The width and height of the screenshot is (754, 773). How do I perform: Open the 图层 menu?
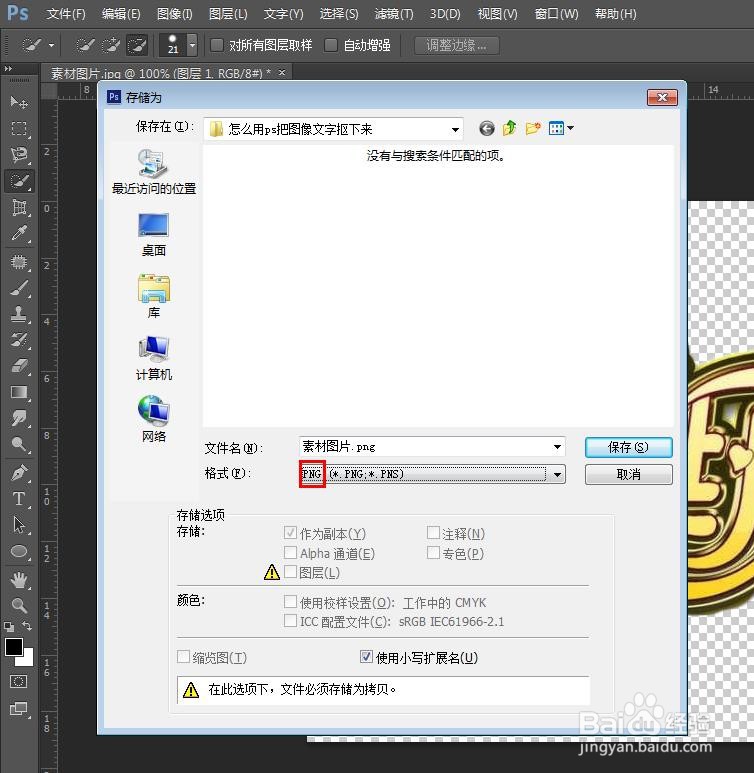(x=228, y=14)
